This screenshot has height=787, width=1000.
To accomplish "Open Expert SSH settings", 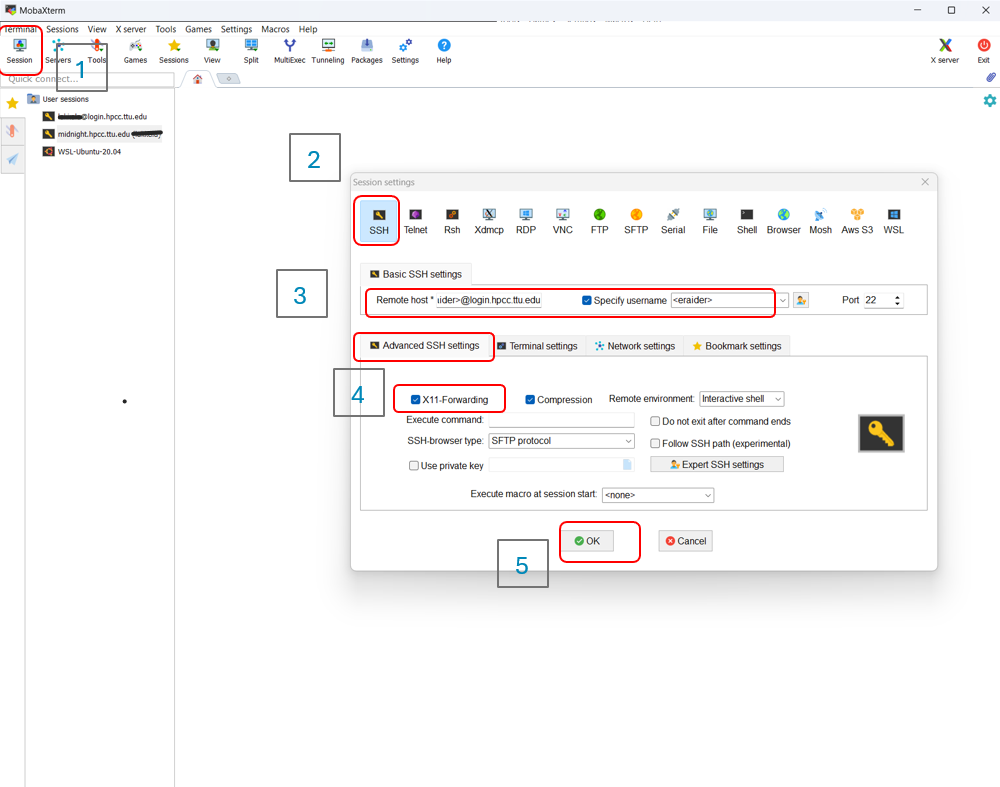I will (x=717, y=464).
